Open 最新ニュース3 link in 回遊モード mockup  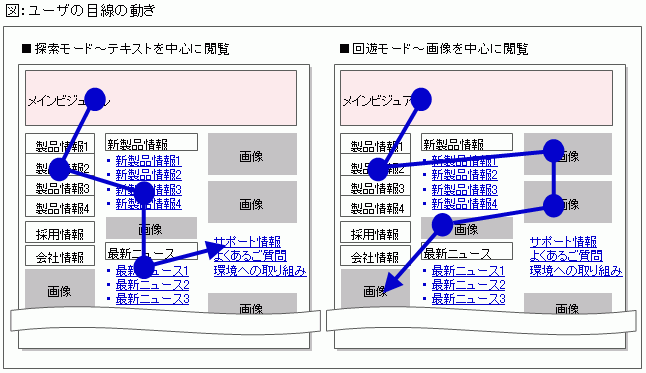(468, 299)
